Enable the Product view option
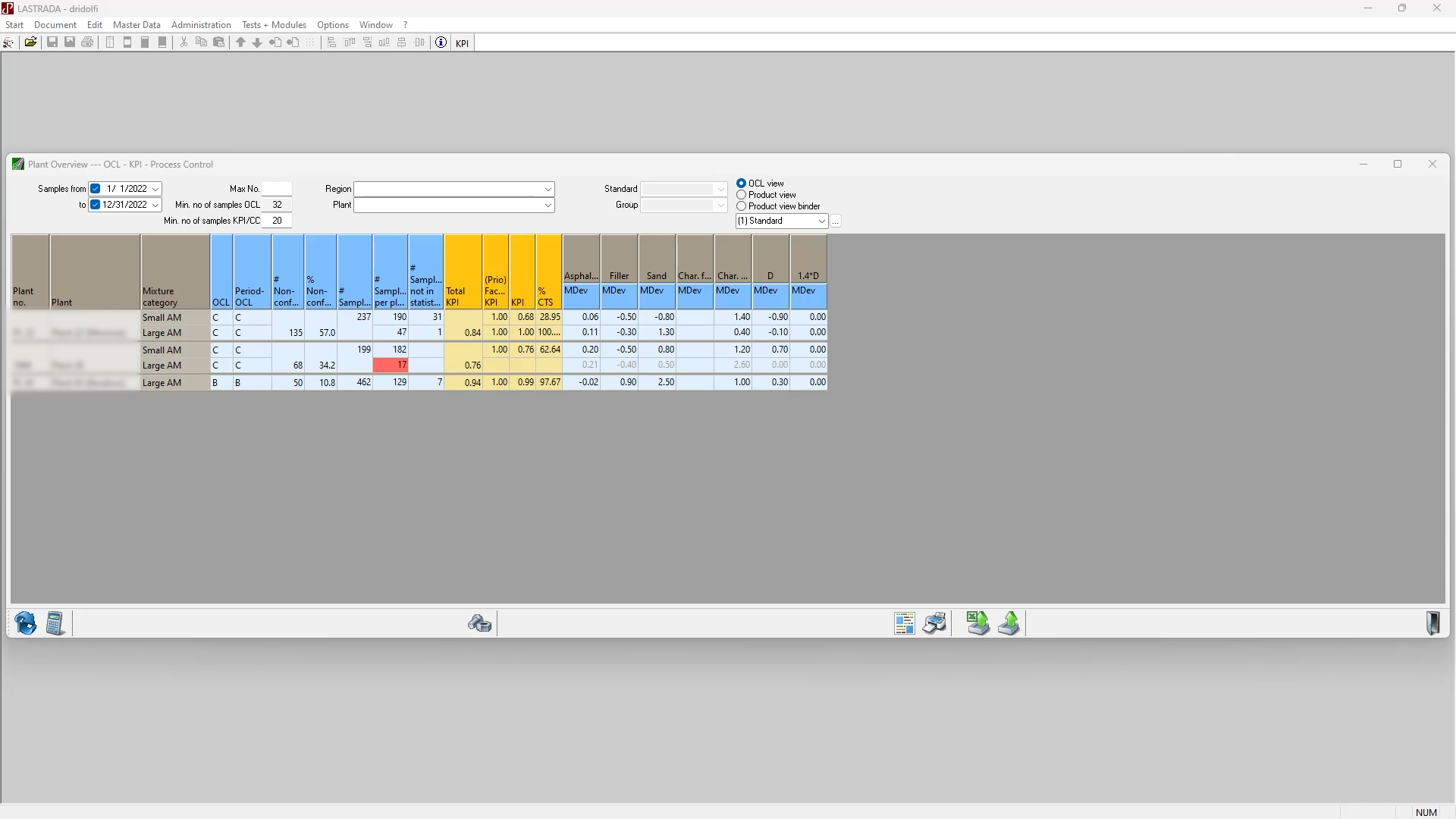The image size is (1456, 819). tap(742, 194)
